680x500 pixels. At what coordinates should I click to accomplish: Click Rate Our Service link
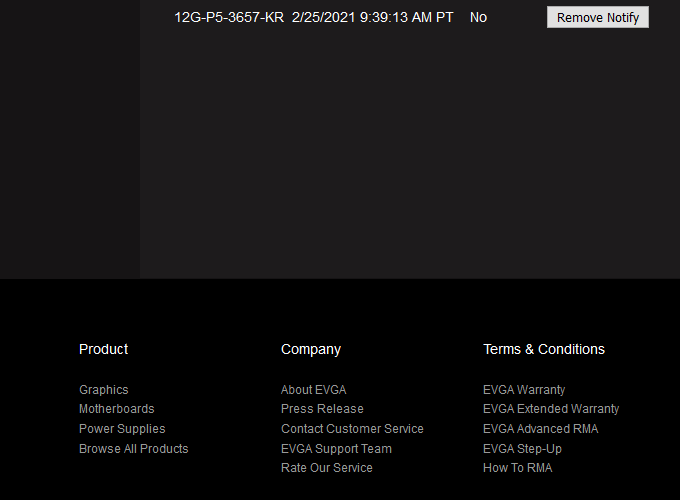coord(327,468)
